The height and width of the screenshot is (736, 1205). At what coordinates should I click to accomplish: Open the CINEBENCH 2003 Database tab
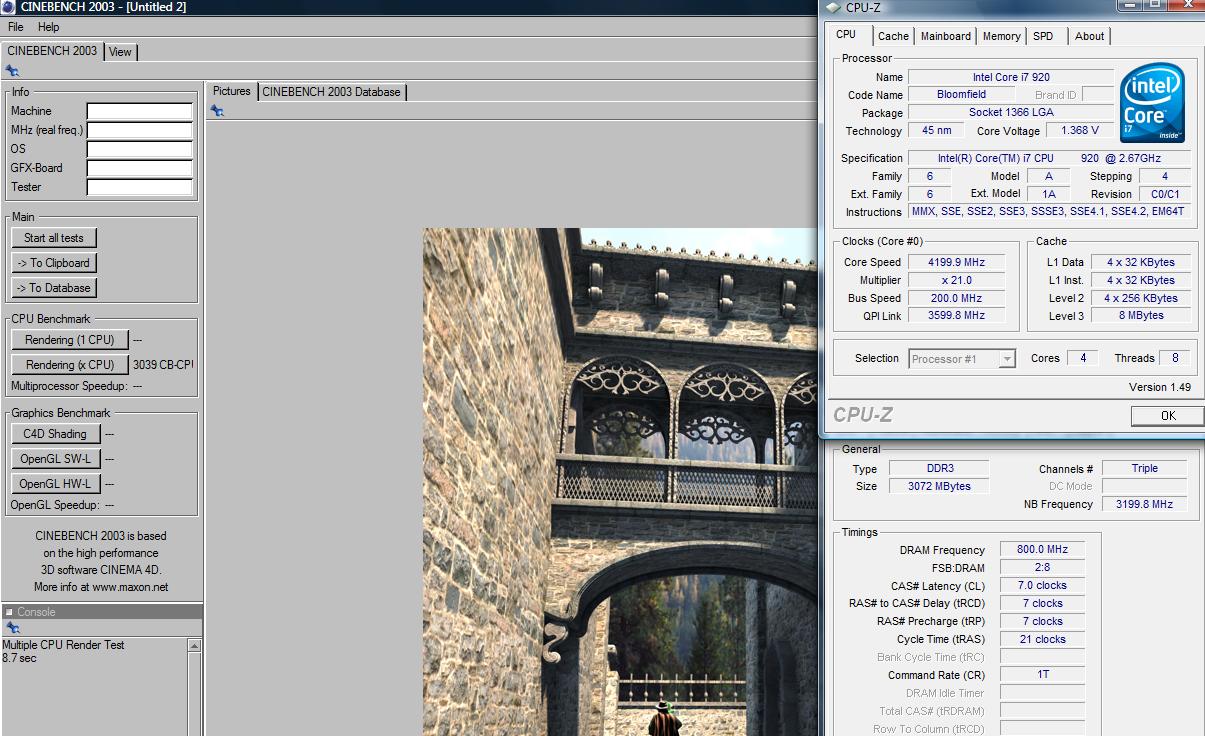point(331,92)
